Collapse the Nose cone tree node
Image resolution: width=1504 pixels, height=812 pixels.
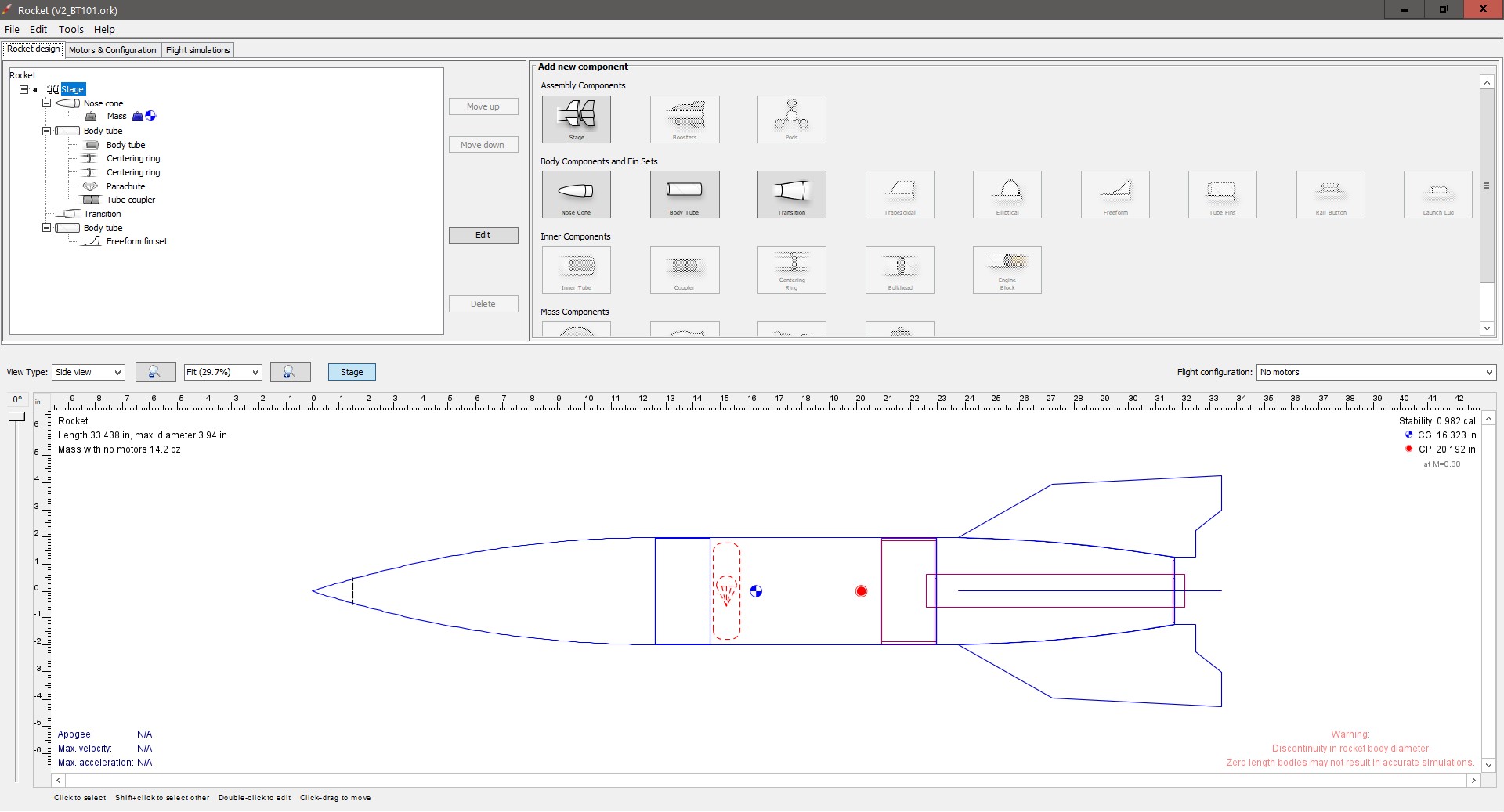(46, 103)
